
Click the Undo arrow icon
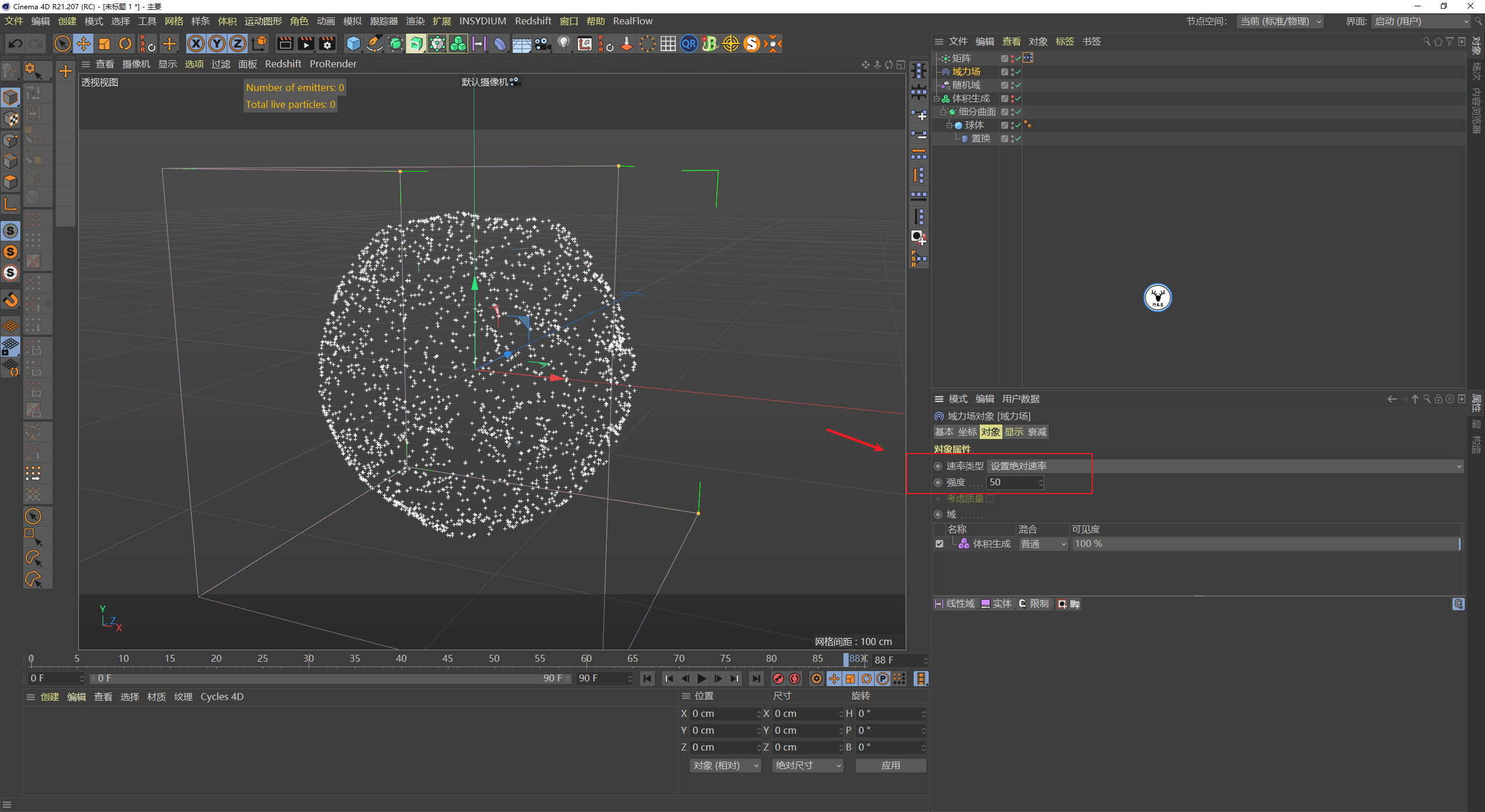[16, 43]
